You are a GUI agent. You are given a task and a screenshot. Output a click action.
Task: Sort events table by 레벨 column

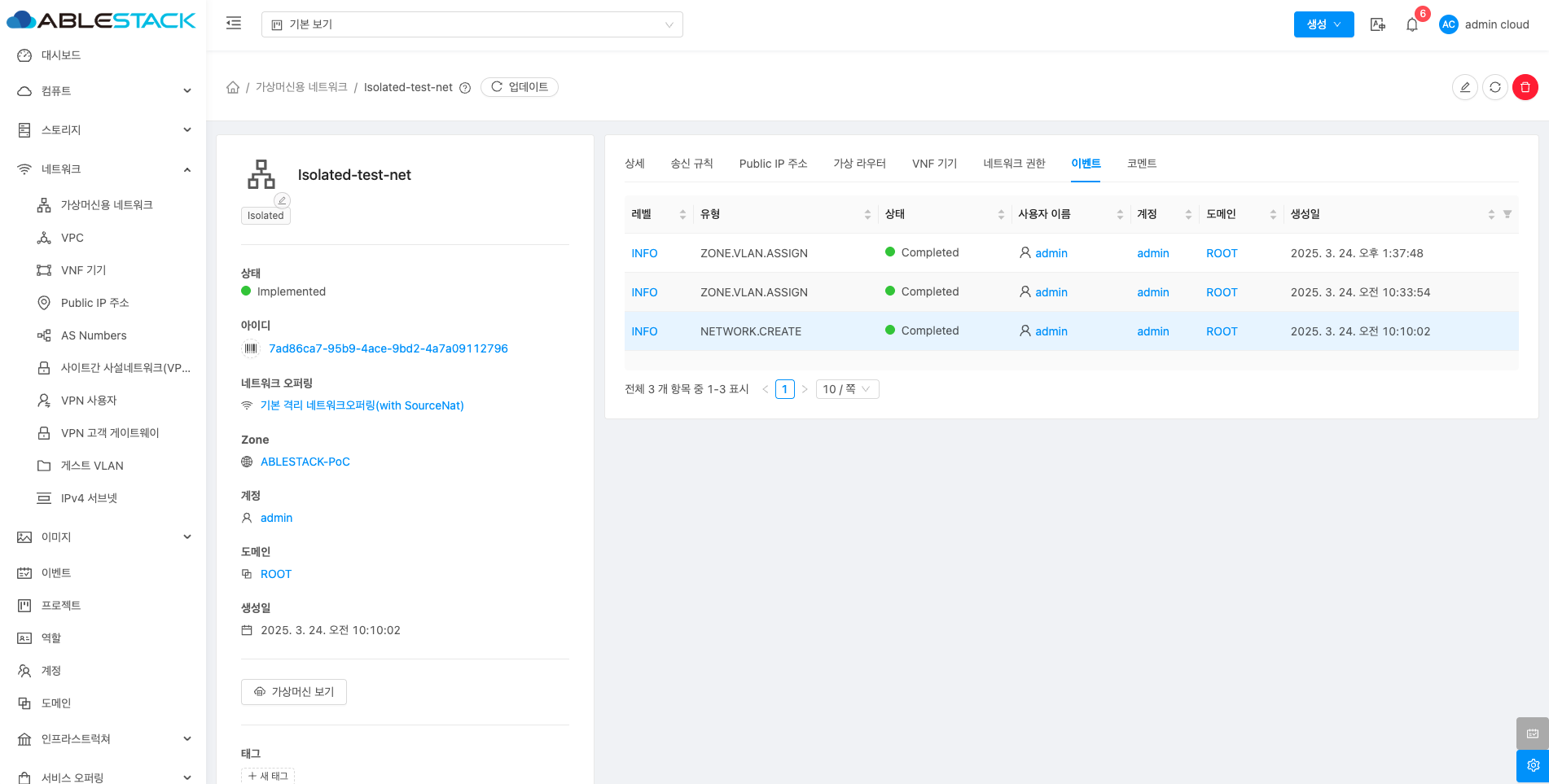(682, 214)
